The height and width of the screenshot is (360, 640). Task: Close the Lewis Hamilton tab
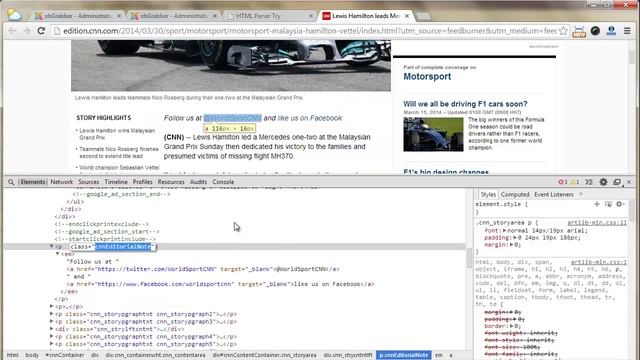point(407,16)
